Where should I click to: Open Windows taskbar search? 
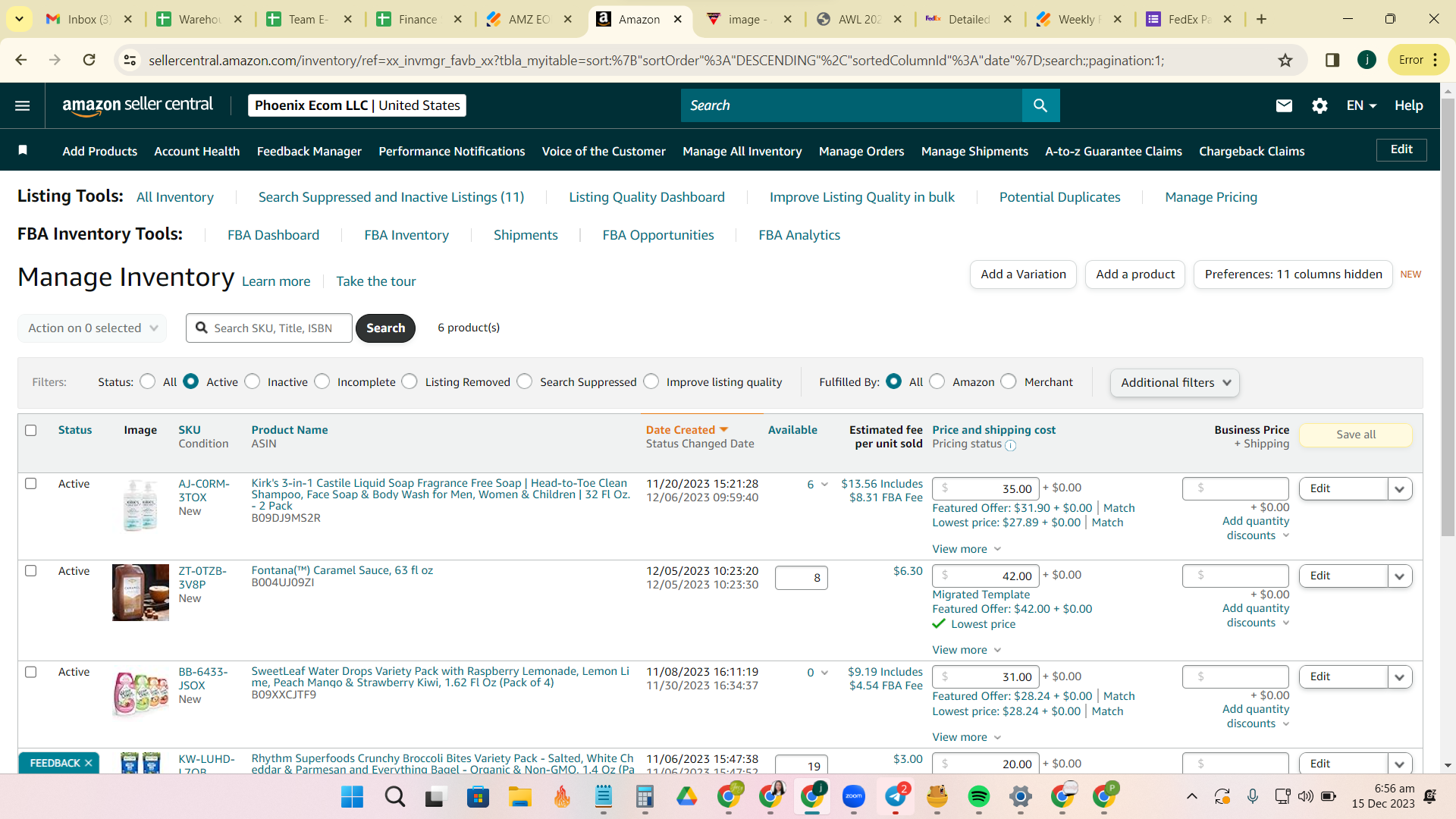point(394,796)
